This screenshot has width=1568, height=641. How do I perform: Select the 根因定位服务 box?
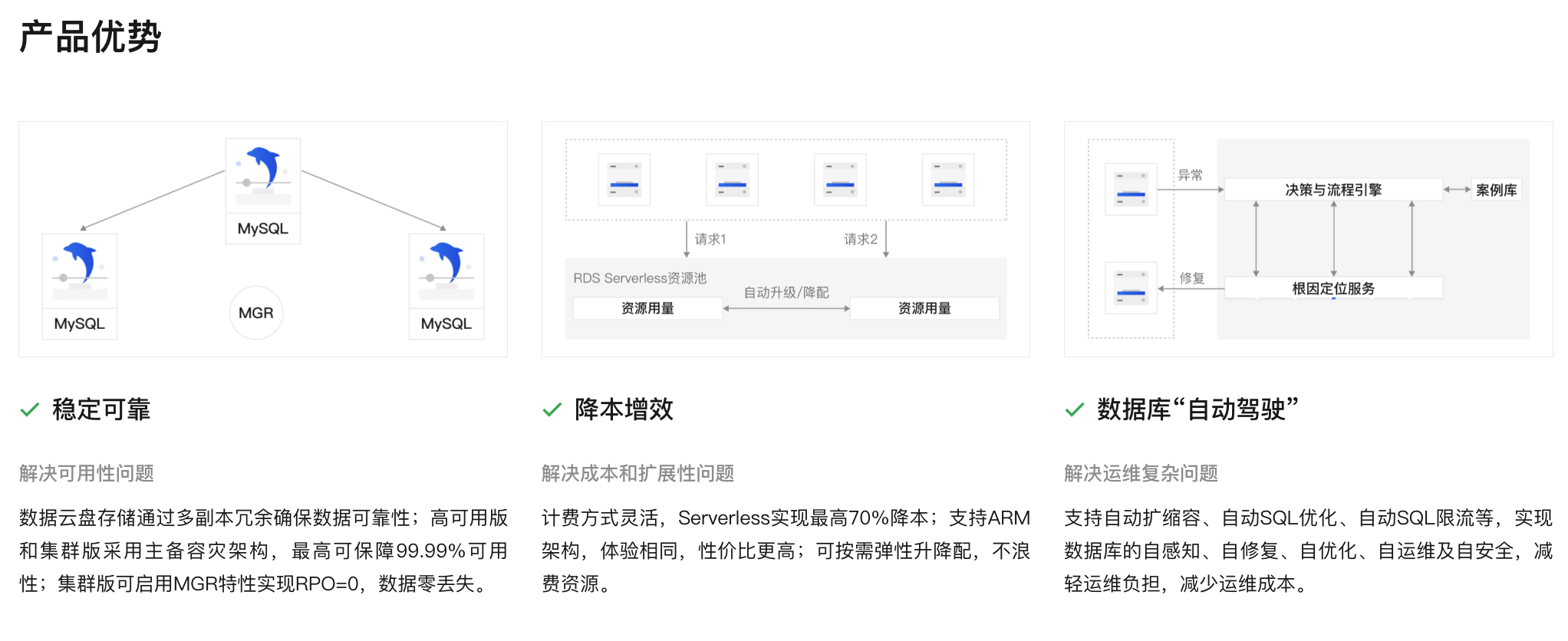[1333, 288]
